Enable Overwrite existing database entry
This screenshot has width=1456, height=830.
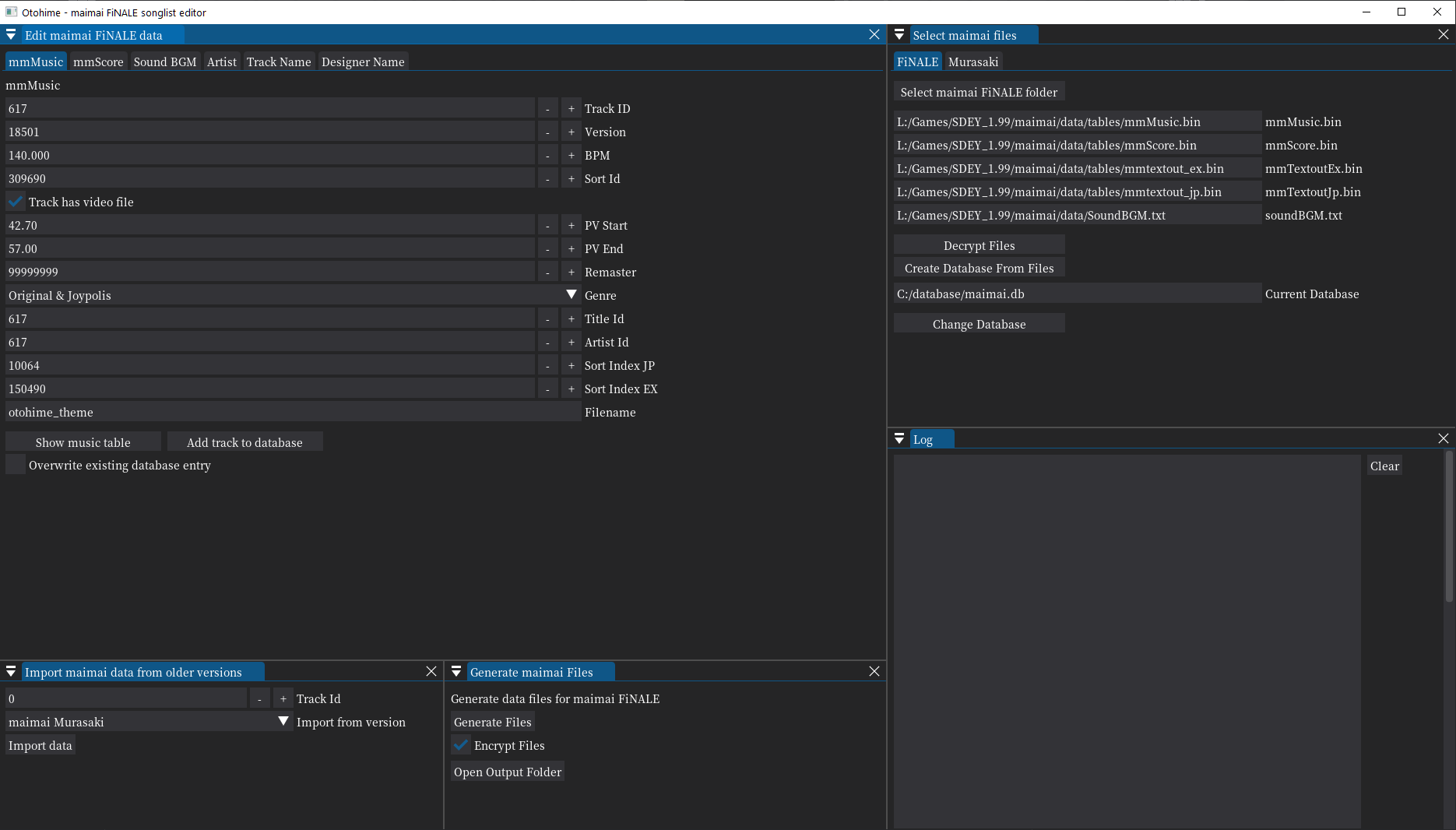tap(15, 465)
